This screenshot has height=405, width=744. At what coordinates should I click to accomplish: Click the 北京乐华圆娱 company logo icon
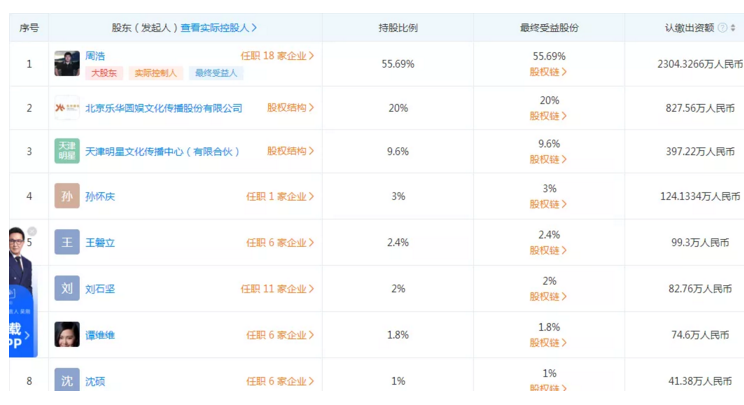click(67, 108)
